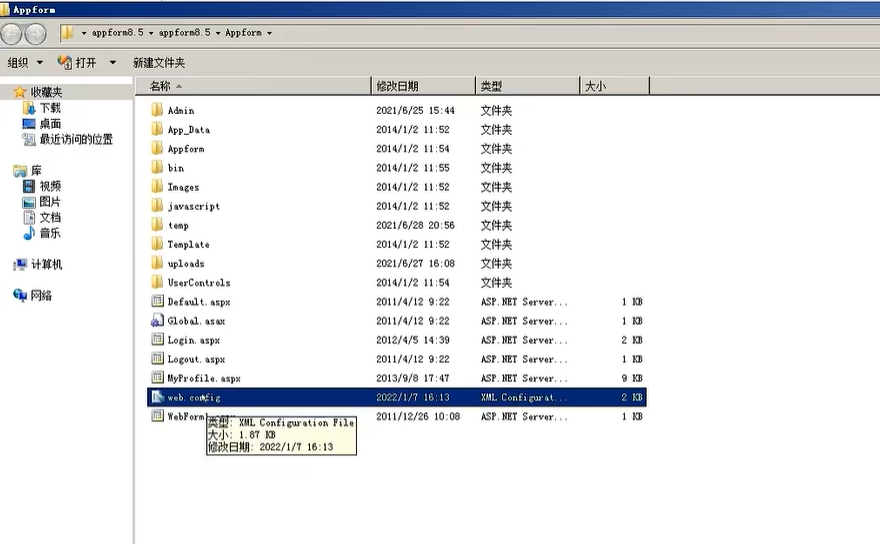Click the 打开 open button in toolbar
The height and width of the screenshot is (544, 880).
78,63
